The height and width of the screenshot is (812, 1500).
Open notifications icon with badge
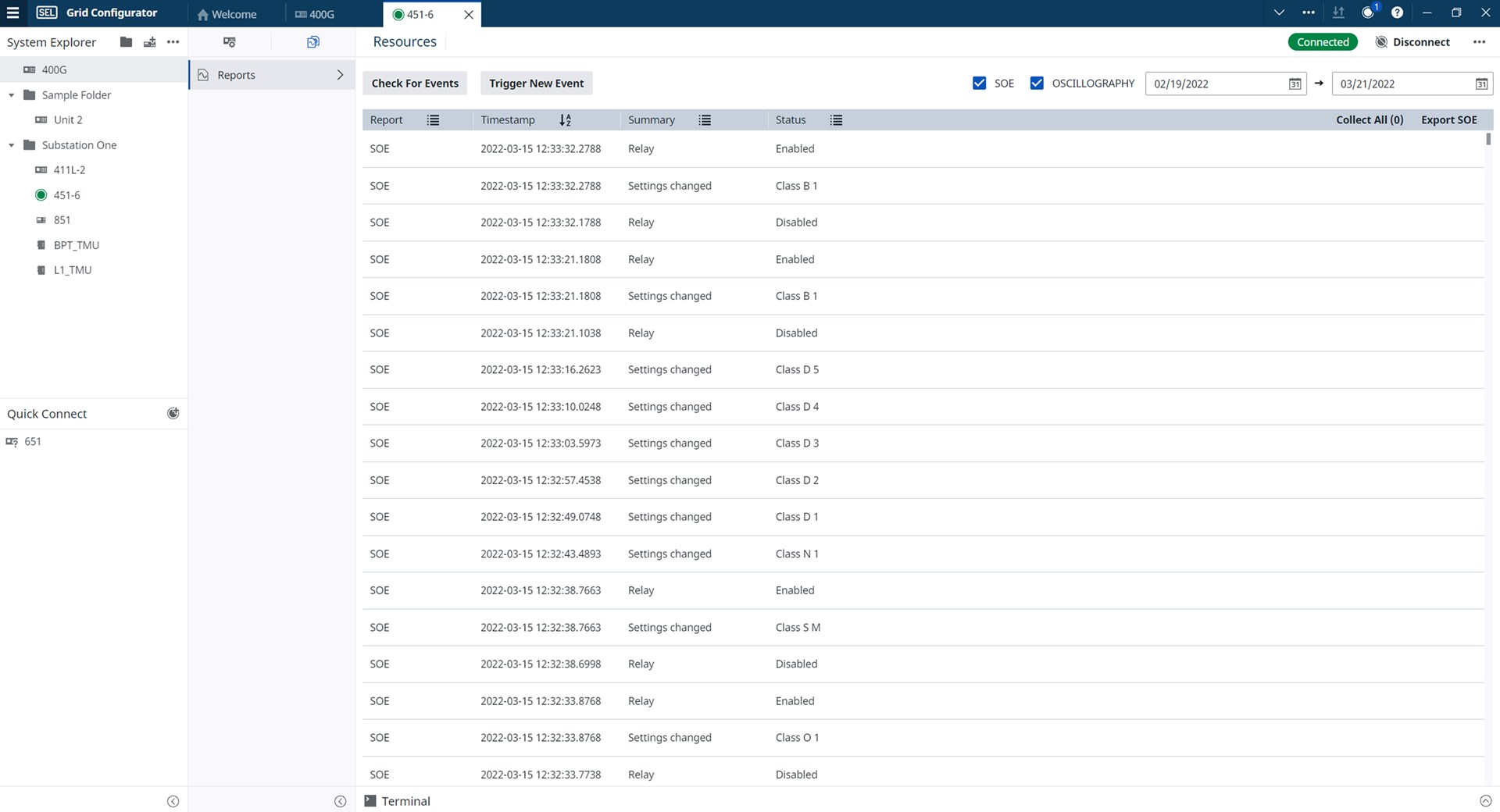1369,12
